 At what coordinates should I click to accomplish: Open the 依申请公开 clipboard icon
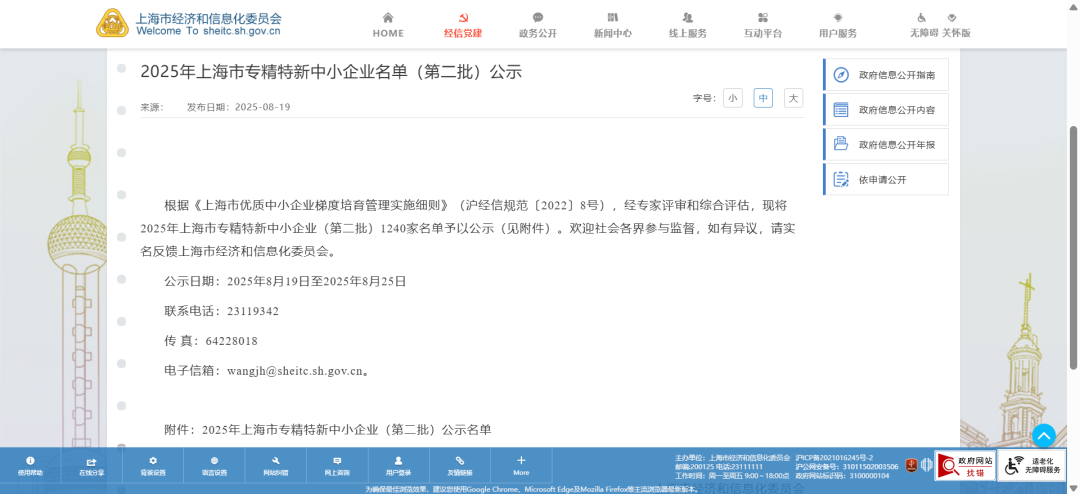[841, 180]
